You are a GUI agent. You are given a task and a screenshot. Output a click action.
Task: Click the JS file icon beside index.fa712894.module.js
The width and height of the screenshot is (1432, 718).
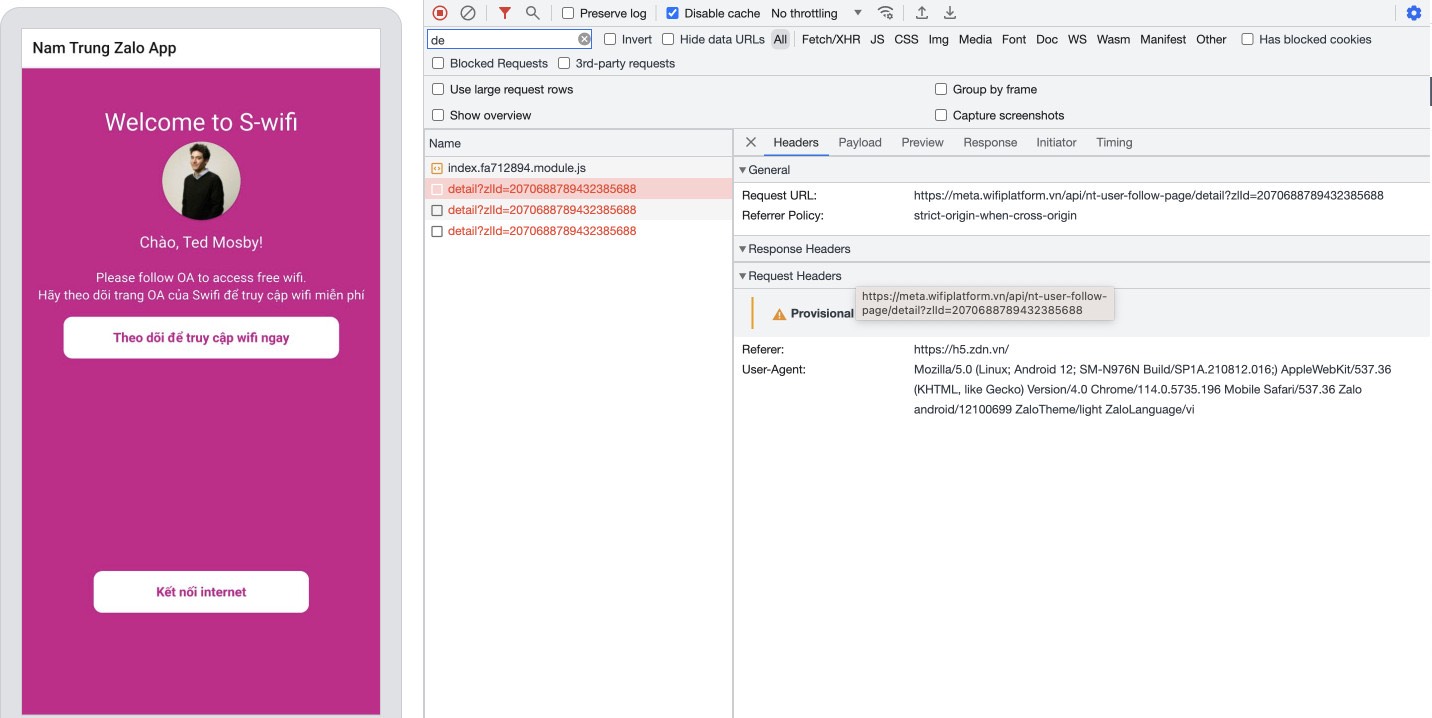[x=437, y=168]
